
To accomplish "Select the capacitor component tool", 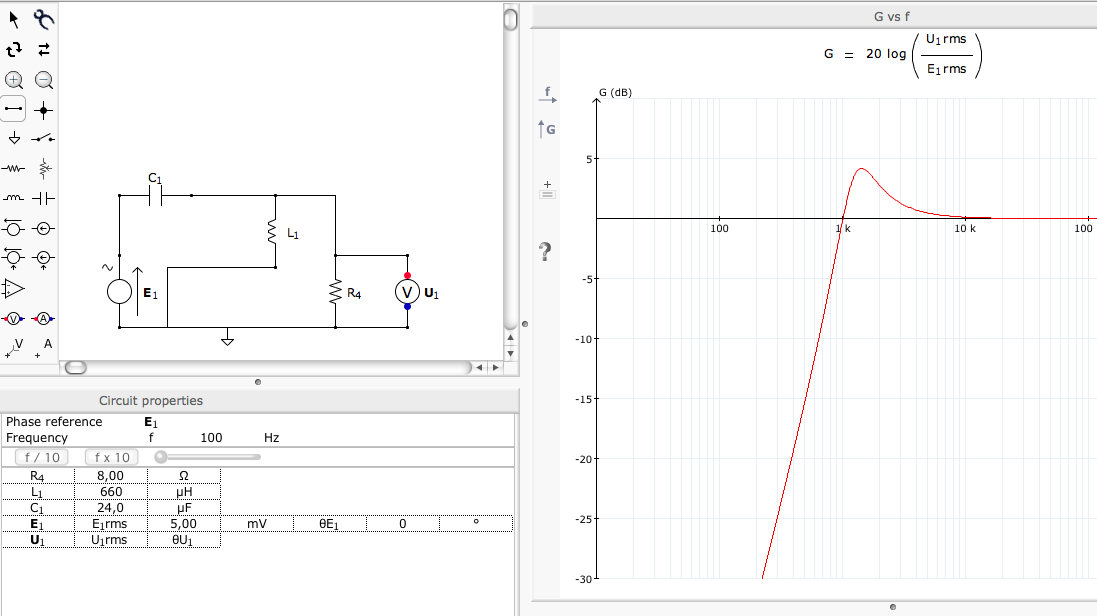I will pyautogui.click(x=43, y=198).
